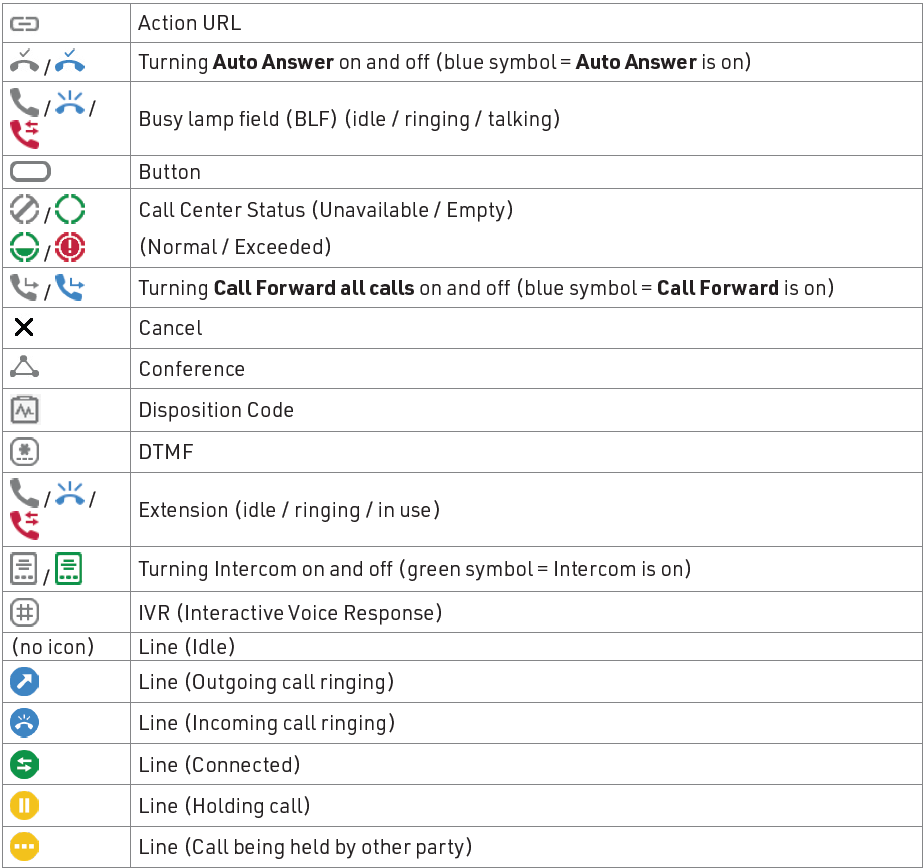
Task: Click the gray Unavailable call center icon
Action: [x=24, y=209]
